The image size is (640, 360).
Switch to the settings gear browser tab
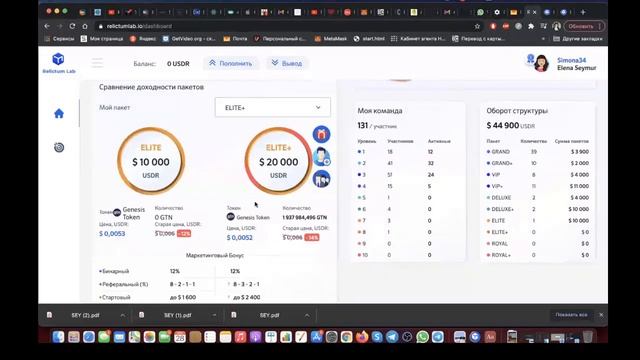click(497, 12)
